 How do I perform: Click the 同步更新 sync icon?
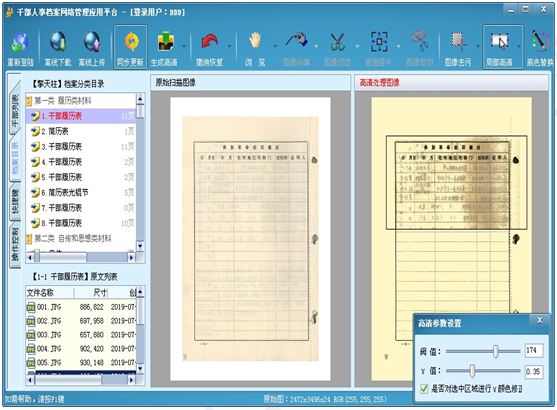coord(131,42)
